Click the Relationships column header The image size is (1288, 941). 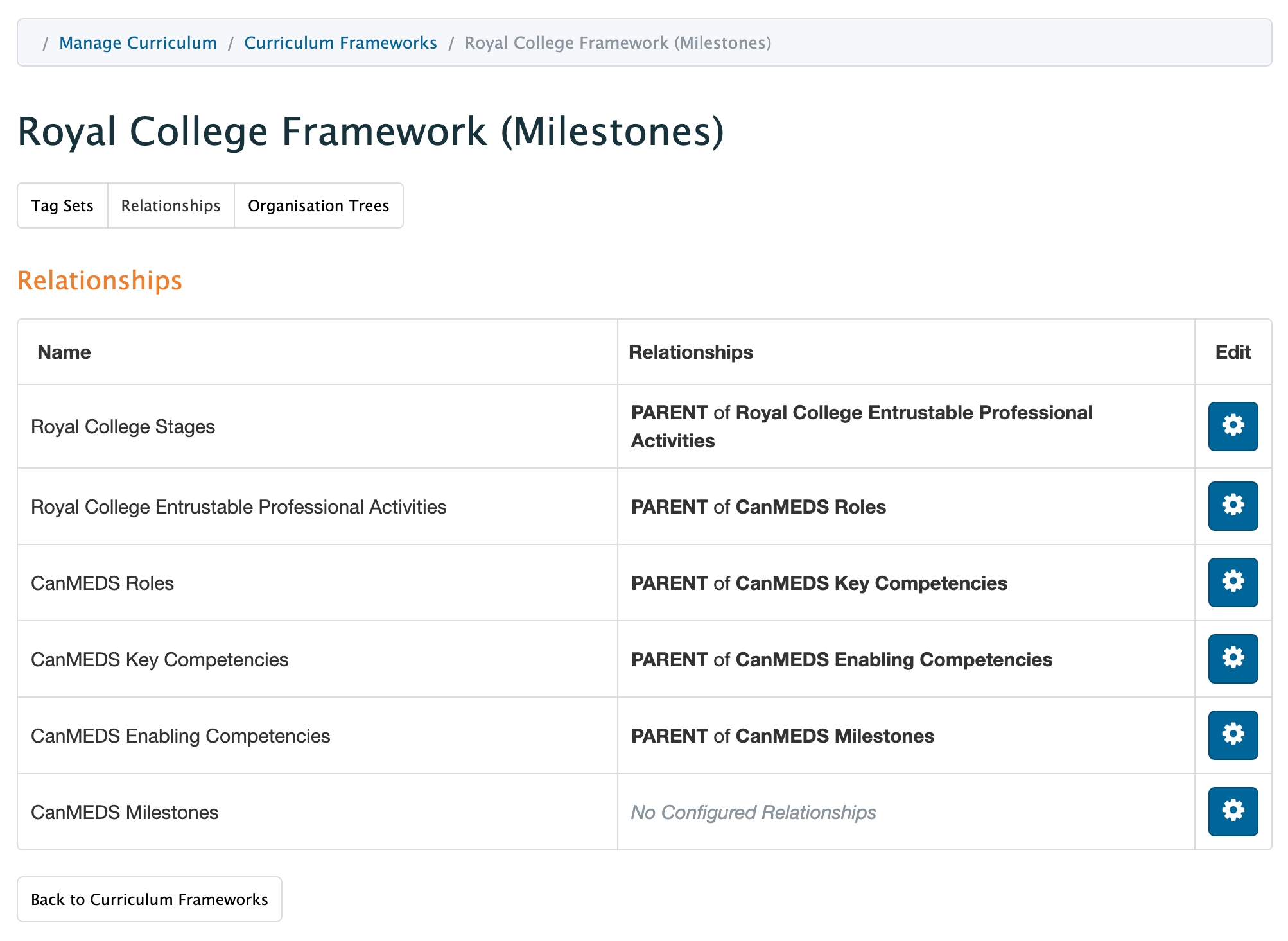(x=690, y=352)
